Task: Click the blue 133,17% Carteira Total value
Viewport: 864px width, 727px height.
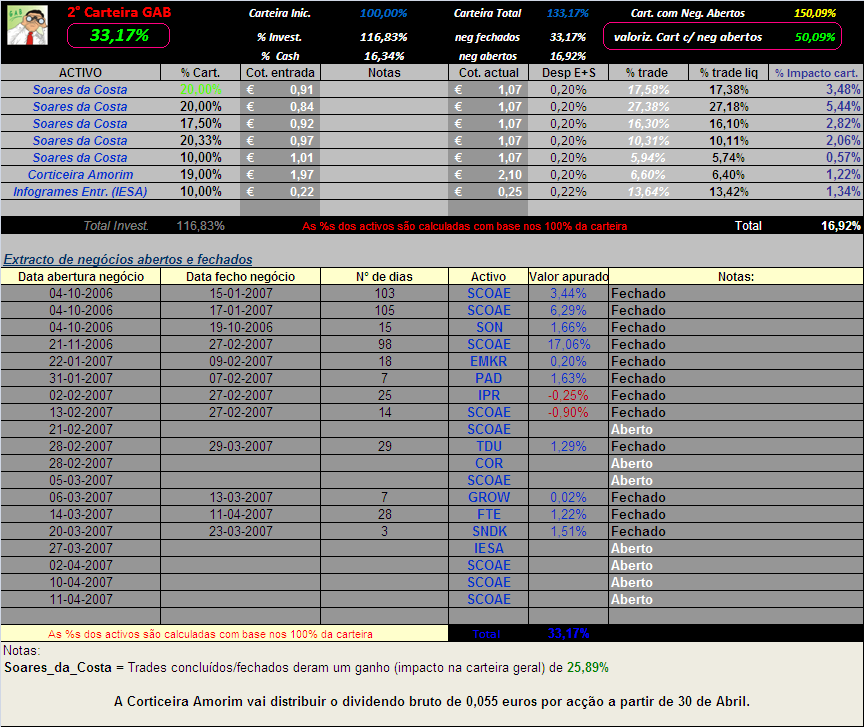Action: [568, 13]
